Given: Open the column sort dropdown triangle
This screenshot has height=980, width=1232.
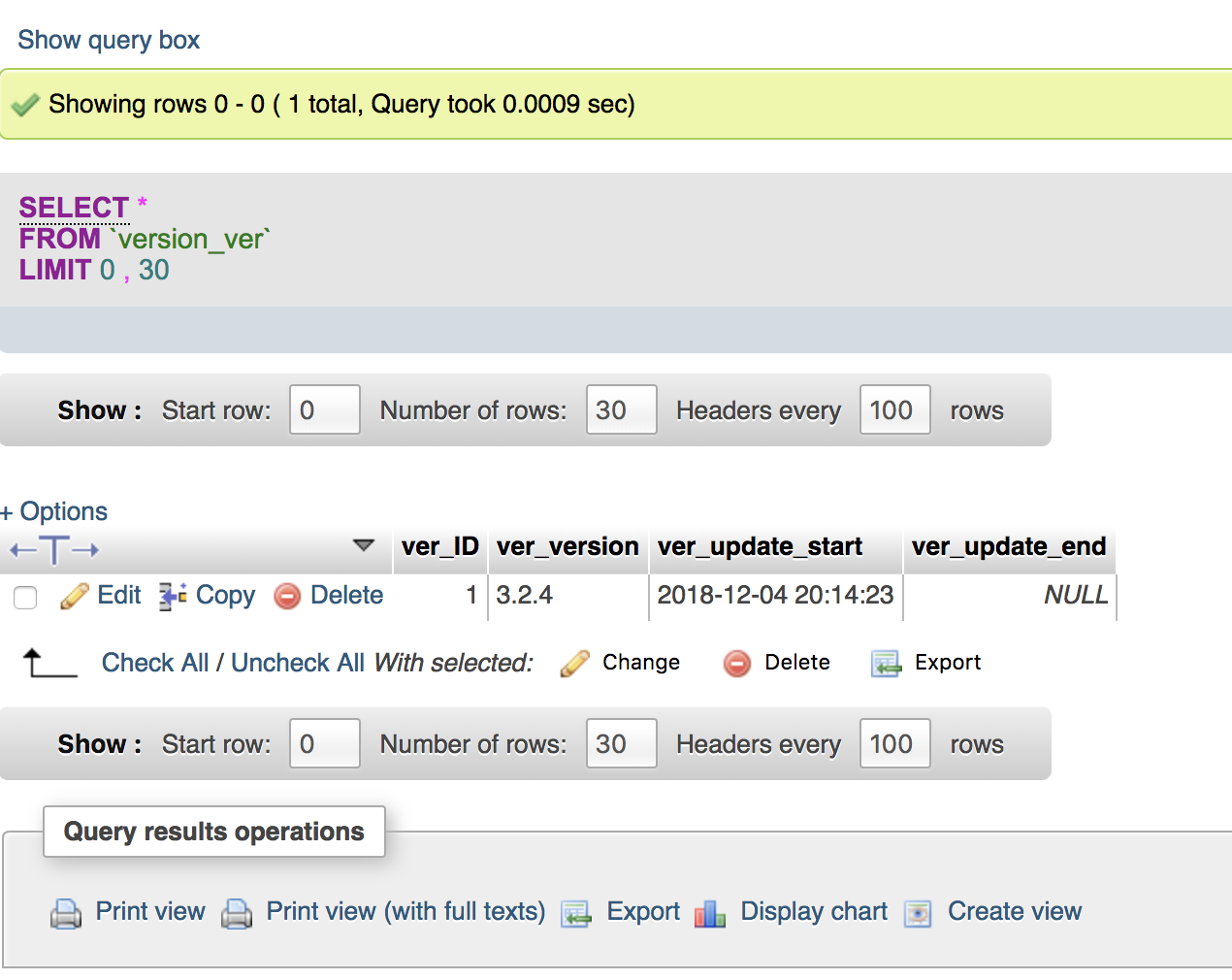Looking at the screenshot, I should point(364,545).
